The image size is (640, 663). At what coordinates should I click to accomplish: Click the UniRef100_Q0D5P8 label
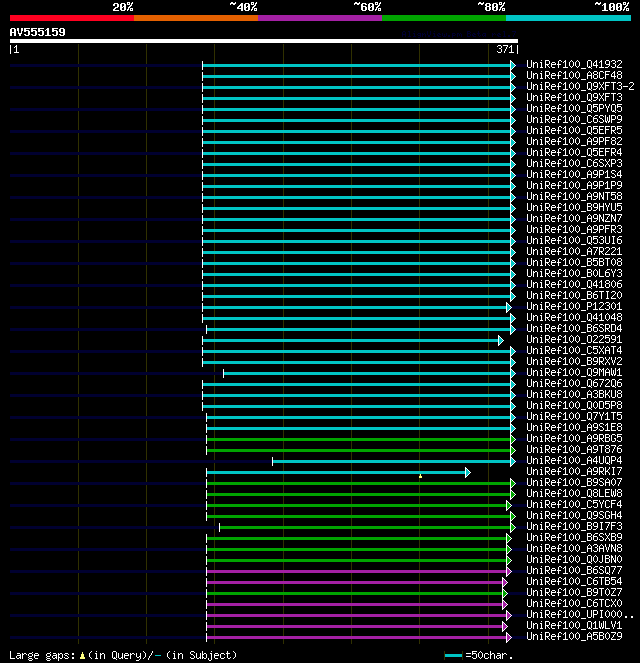click(574, 405)
